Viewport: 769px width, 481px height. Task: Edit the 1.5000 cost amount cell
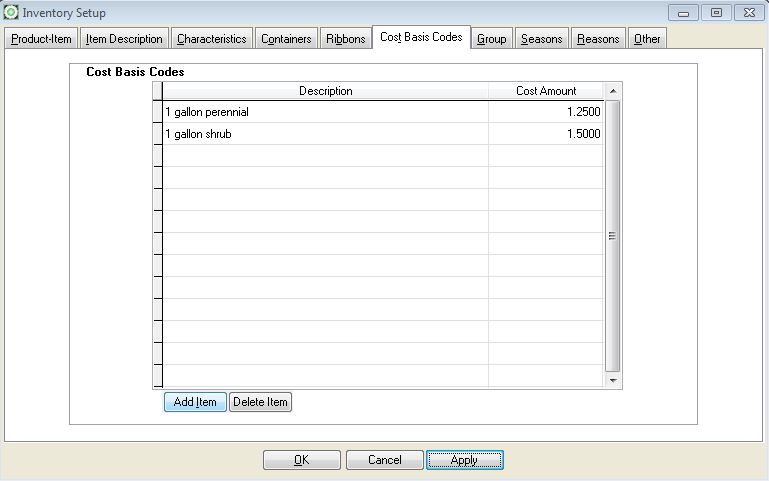pyautogui.click(x=546, y=134)
